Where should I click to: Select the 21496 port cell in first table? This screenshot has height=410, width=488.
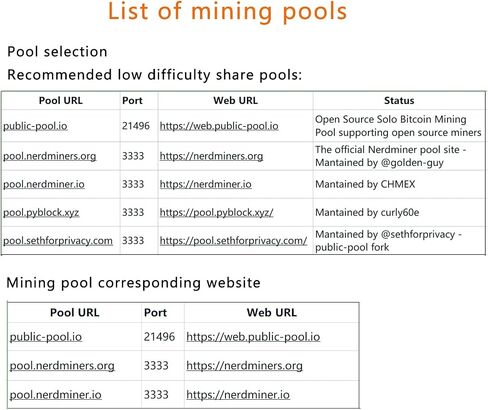(136, 126)
